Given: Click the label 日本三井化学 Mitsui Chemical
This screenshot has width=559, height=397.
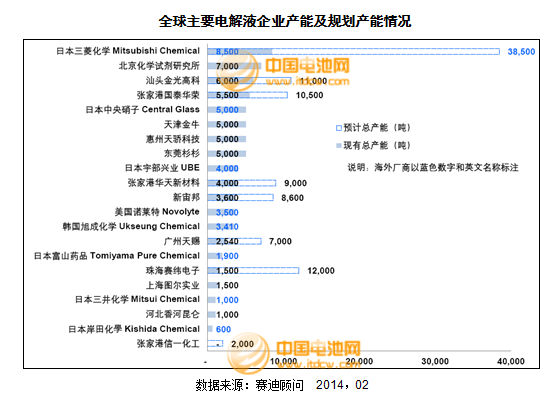Looking at the screenshot, I should [137, 300].
